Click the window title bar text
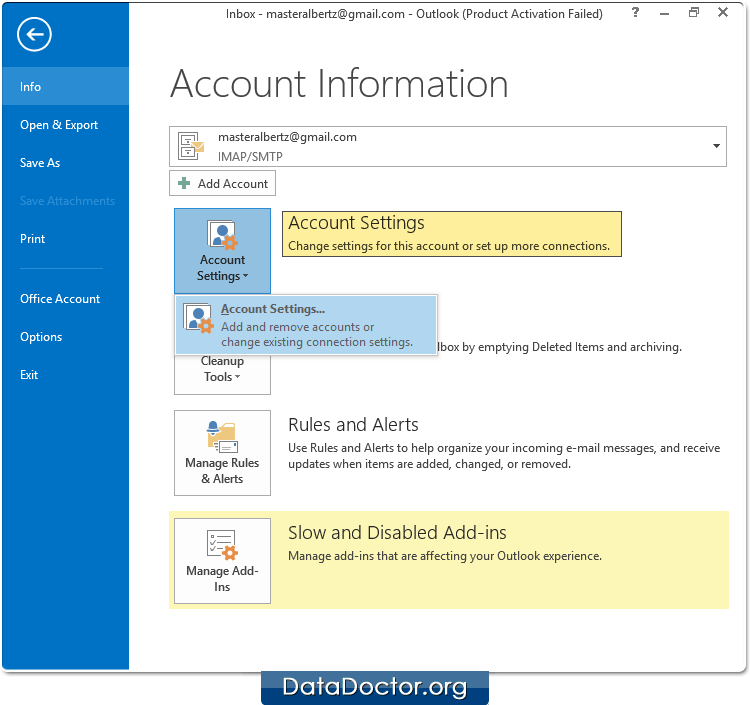The height and width of the screenshot is (705, 750). click(x=414, y=13)
